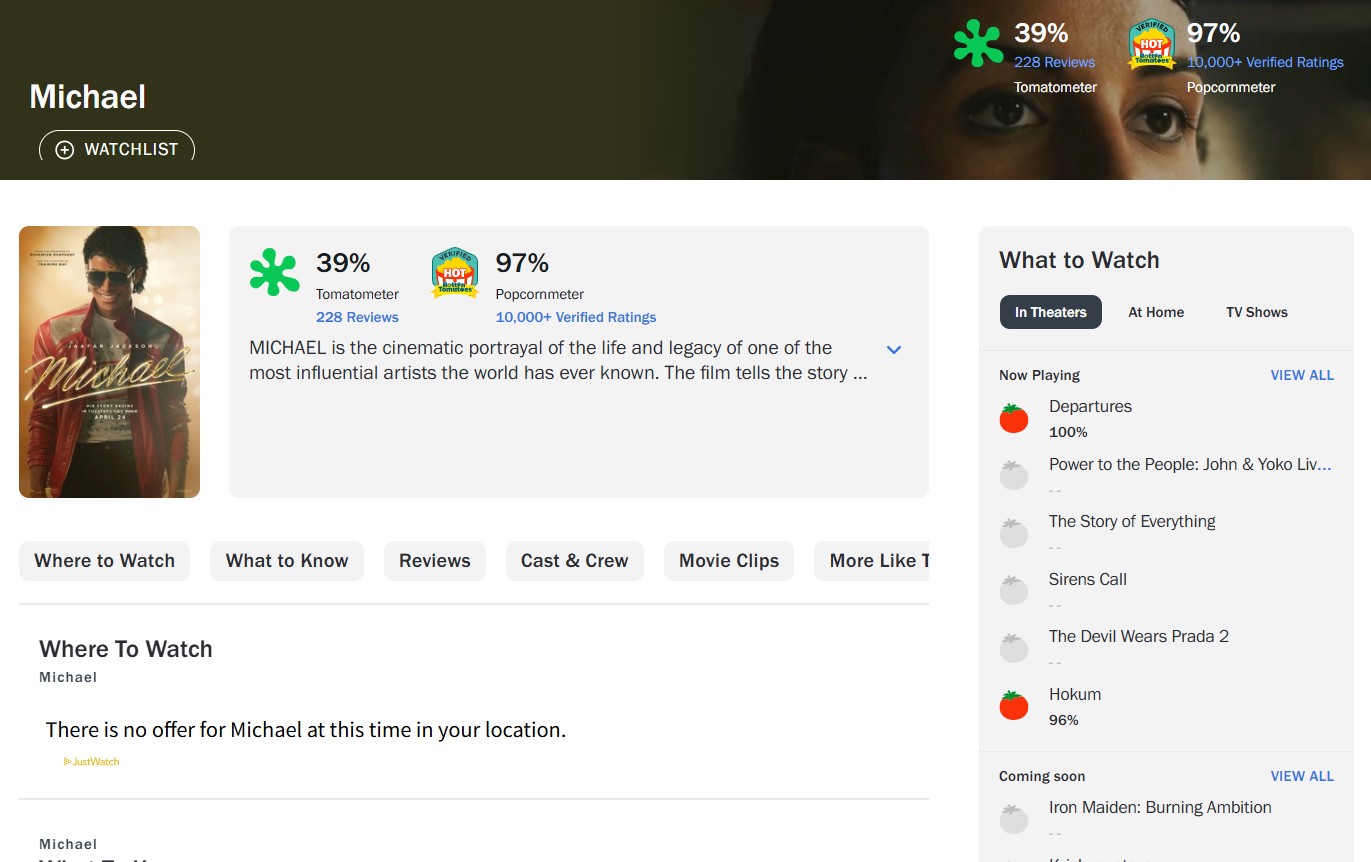Click the What to Watch sidebar heading
This screenshot has width=1371, height=862.
[1079, 260]
